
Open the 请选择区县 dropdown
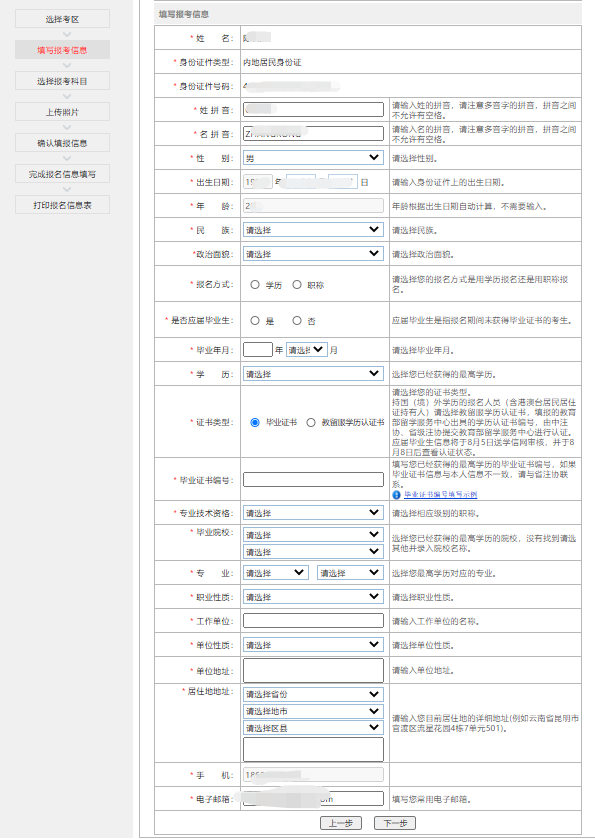coord(313,728)
